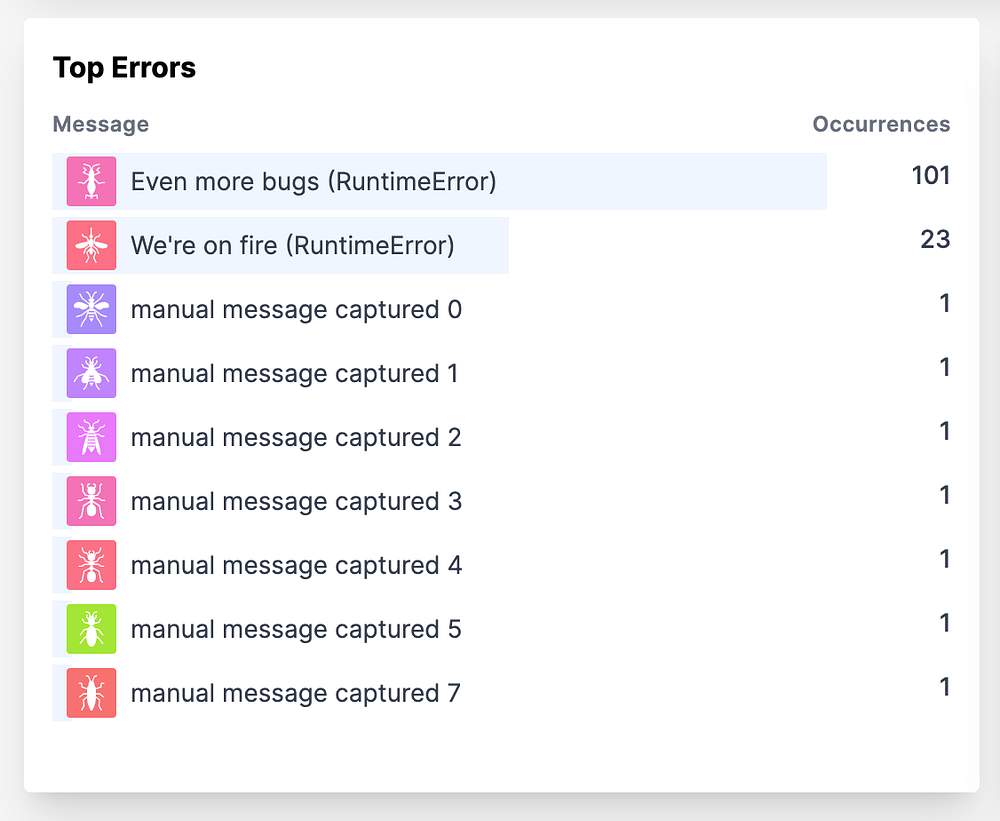
Task: Click the 23 occurrences count
Action: 935,240
